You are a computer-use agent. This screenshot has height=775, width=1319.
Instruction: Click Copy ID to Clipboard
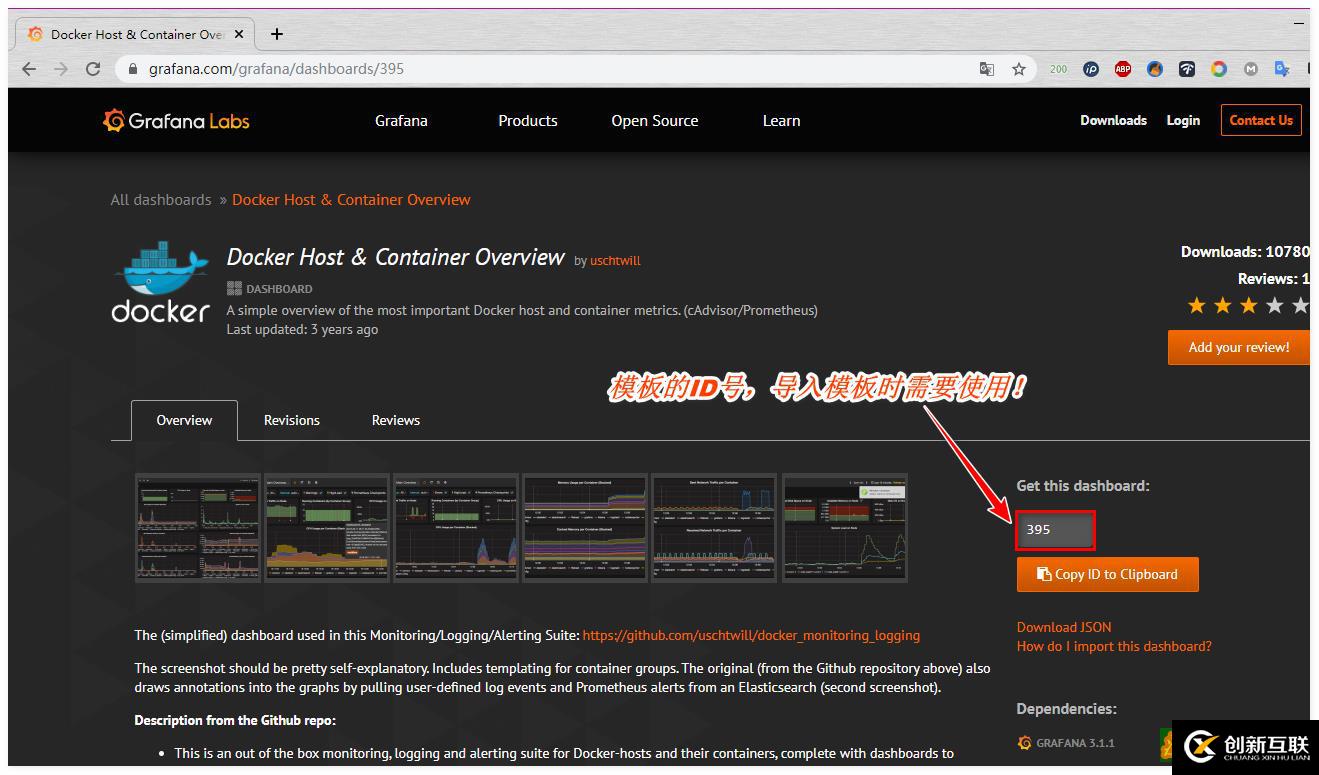[1107, 574]
